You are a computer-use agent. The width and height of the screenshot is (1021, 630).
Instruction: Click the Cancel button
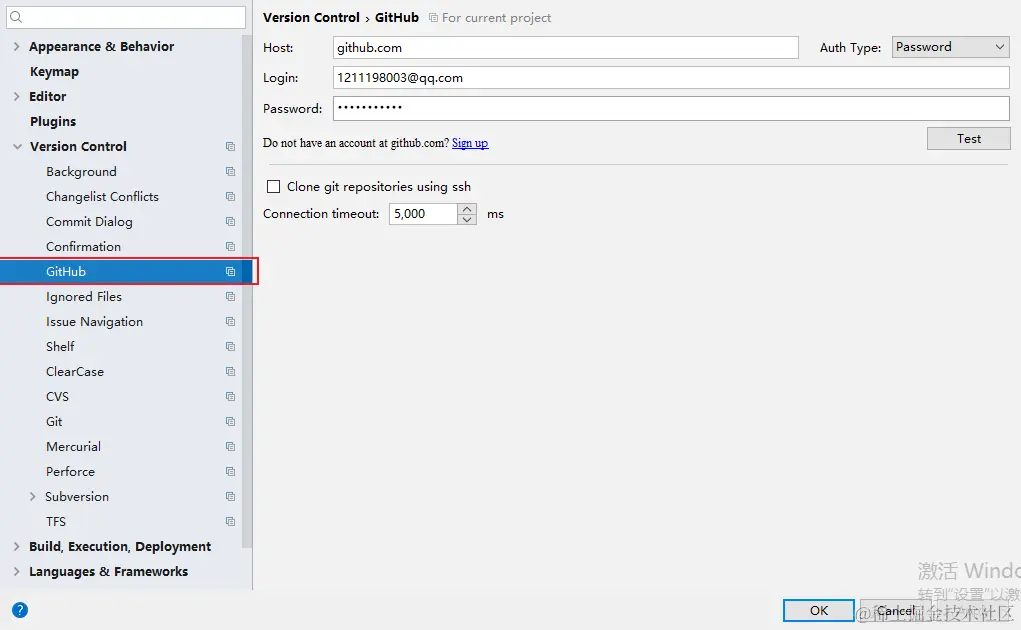coord(895,610)
